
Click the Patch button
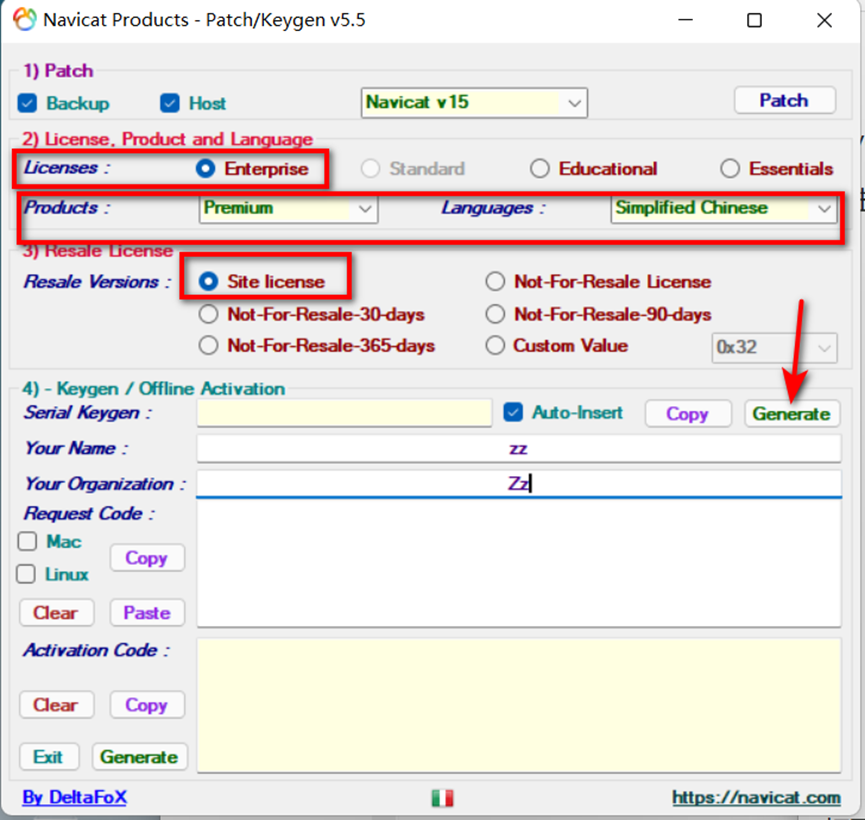coord(784,100)
